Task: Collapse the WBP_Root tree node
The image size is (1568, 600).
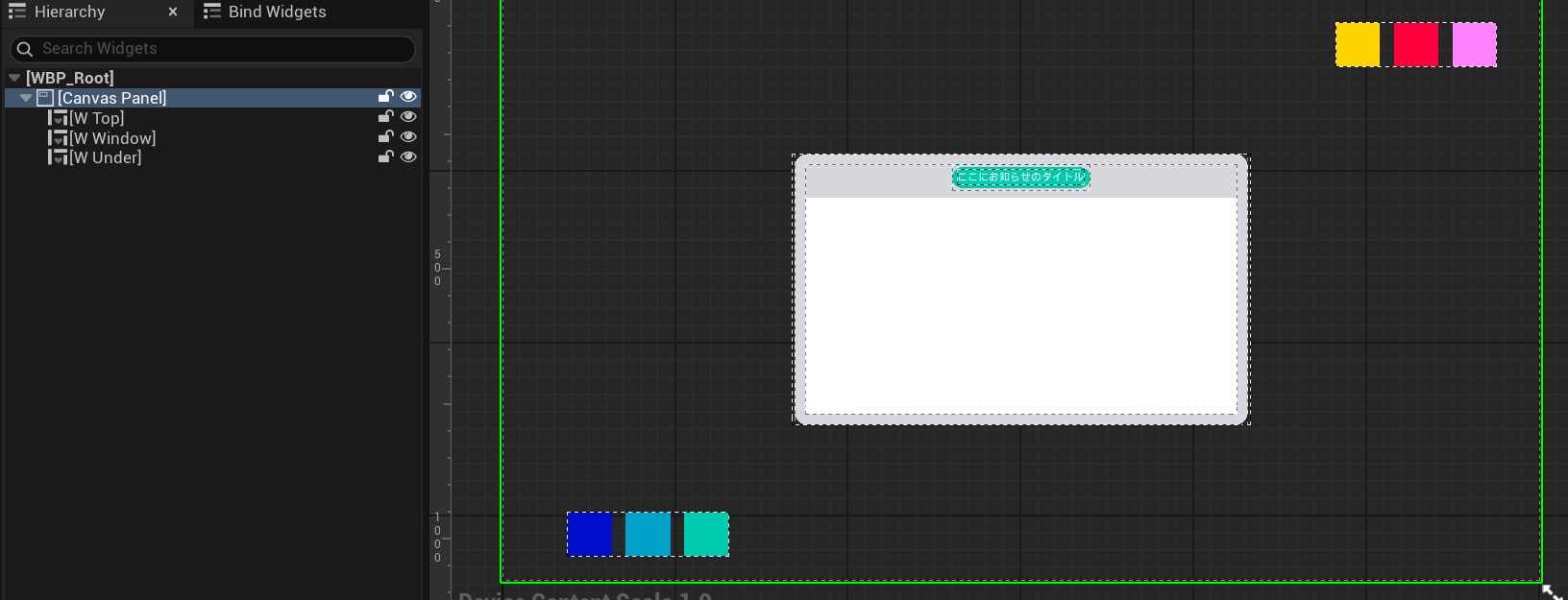Action: tap(14, 78)
